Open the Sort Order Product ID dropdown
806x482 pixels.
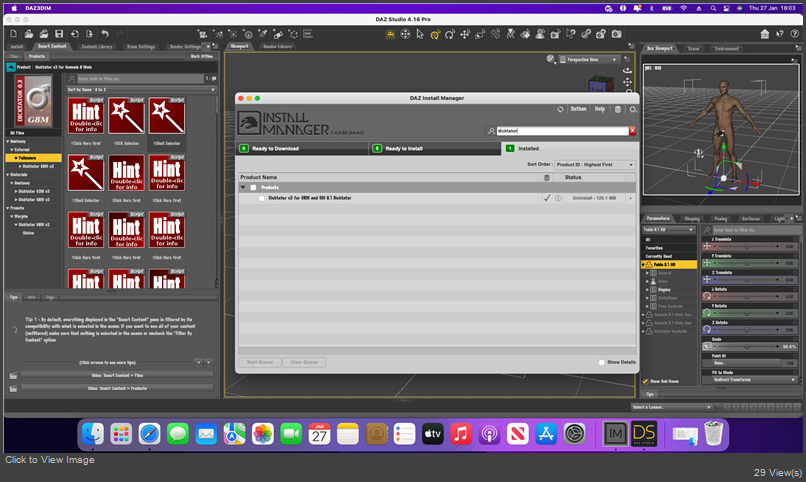[x=595, y=164]
